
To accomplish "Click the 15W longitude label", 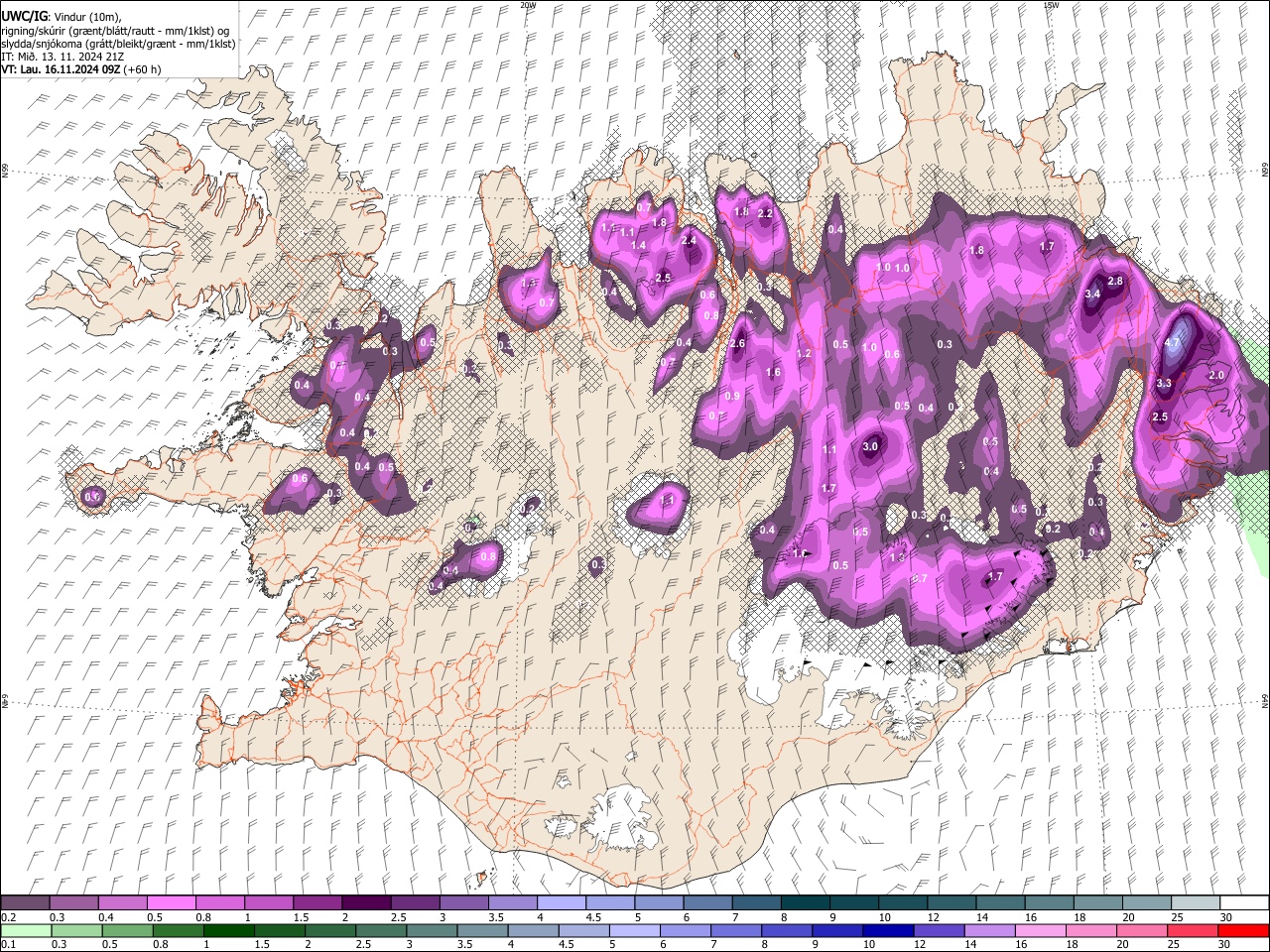I will tap(1051, 5).
